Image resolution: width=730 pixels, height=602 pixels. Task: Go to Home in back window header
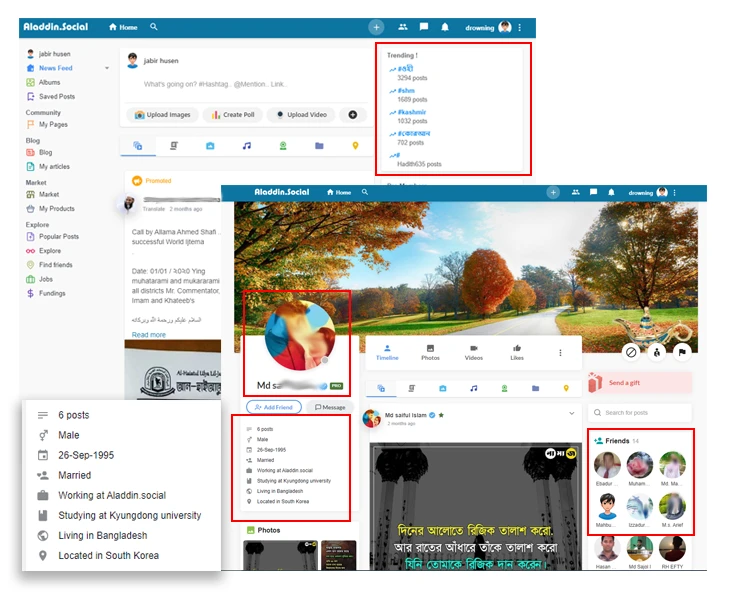click(123, 27)
